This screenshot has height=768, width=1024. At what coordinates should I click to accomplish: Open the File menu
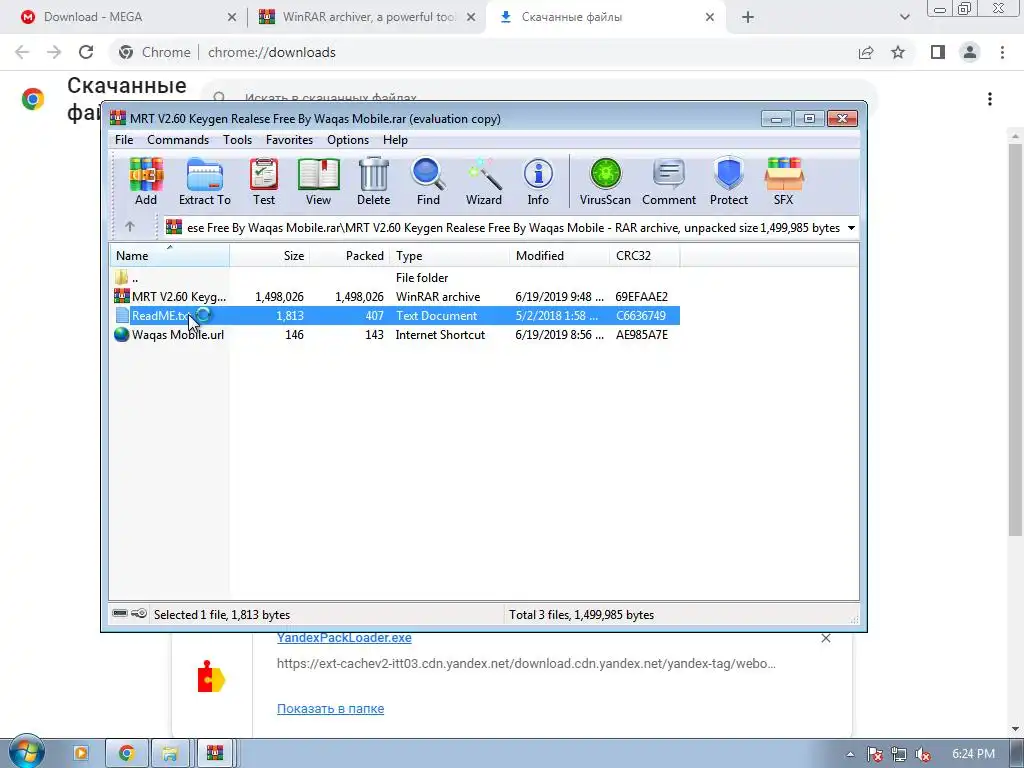pyautogui.click(x=124, y=140)
